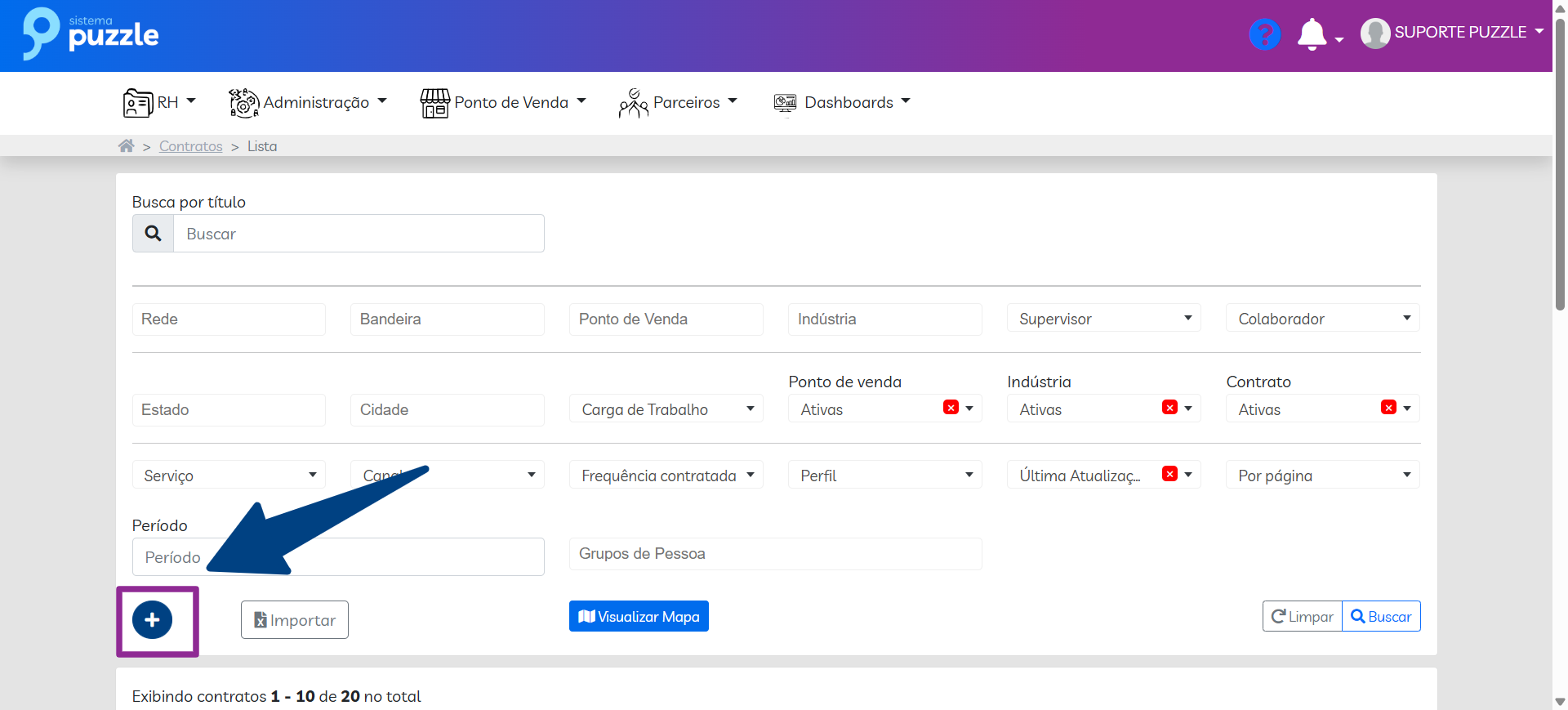Click the magnifier icon beside Buscar field

pyautogui.click(x=153, y=234)
